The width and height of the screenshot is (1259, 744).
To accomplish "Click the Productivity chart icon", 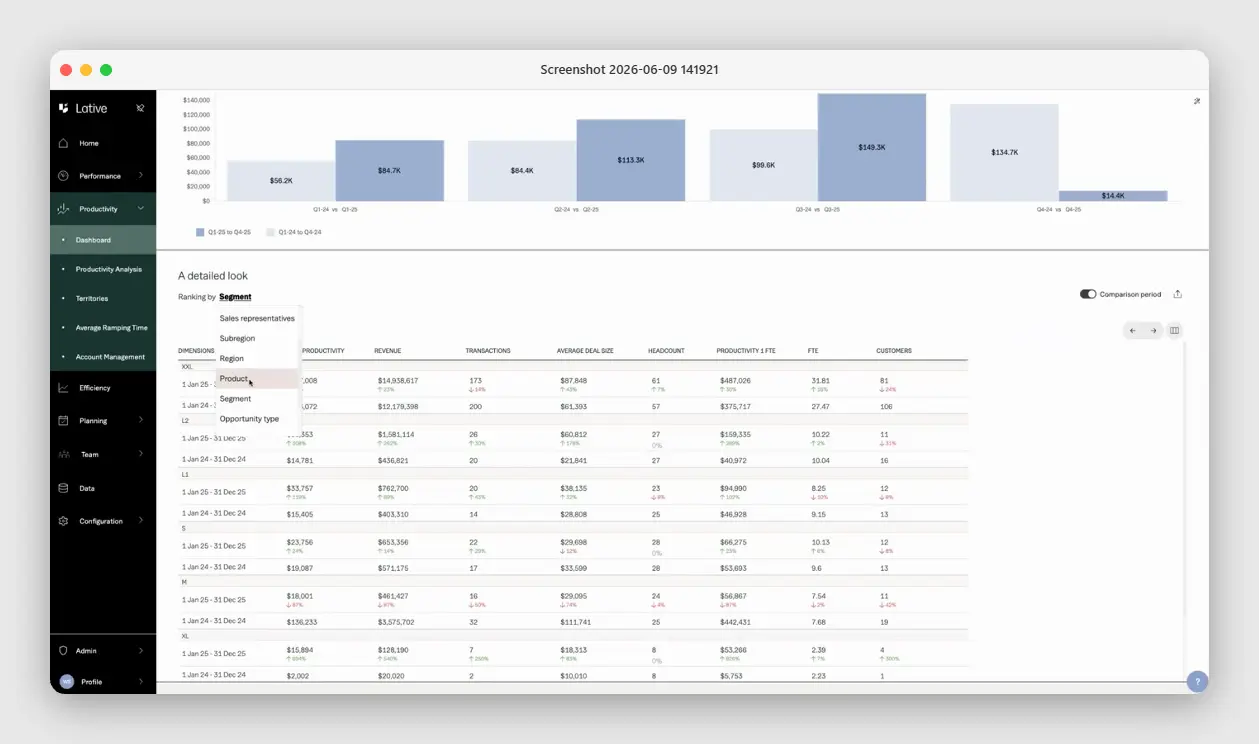I will click(63, 209).
